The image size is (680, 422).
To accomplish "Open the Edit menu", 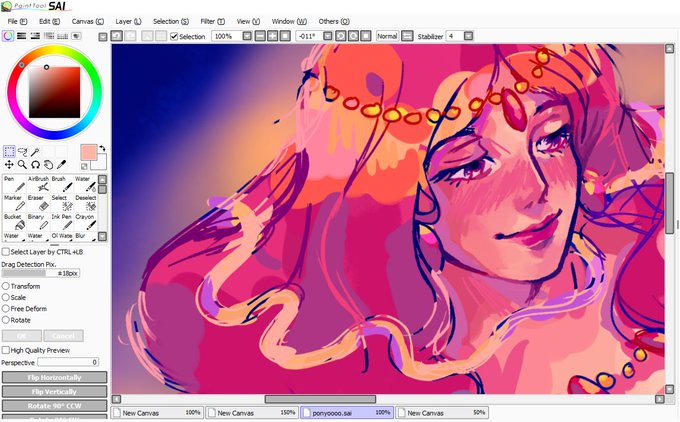I will click(49, 21).
